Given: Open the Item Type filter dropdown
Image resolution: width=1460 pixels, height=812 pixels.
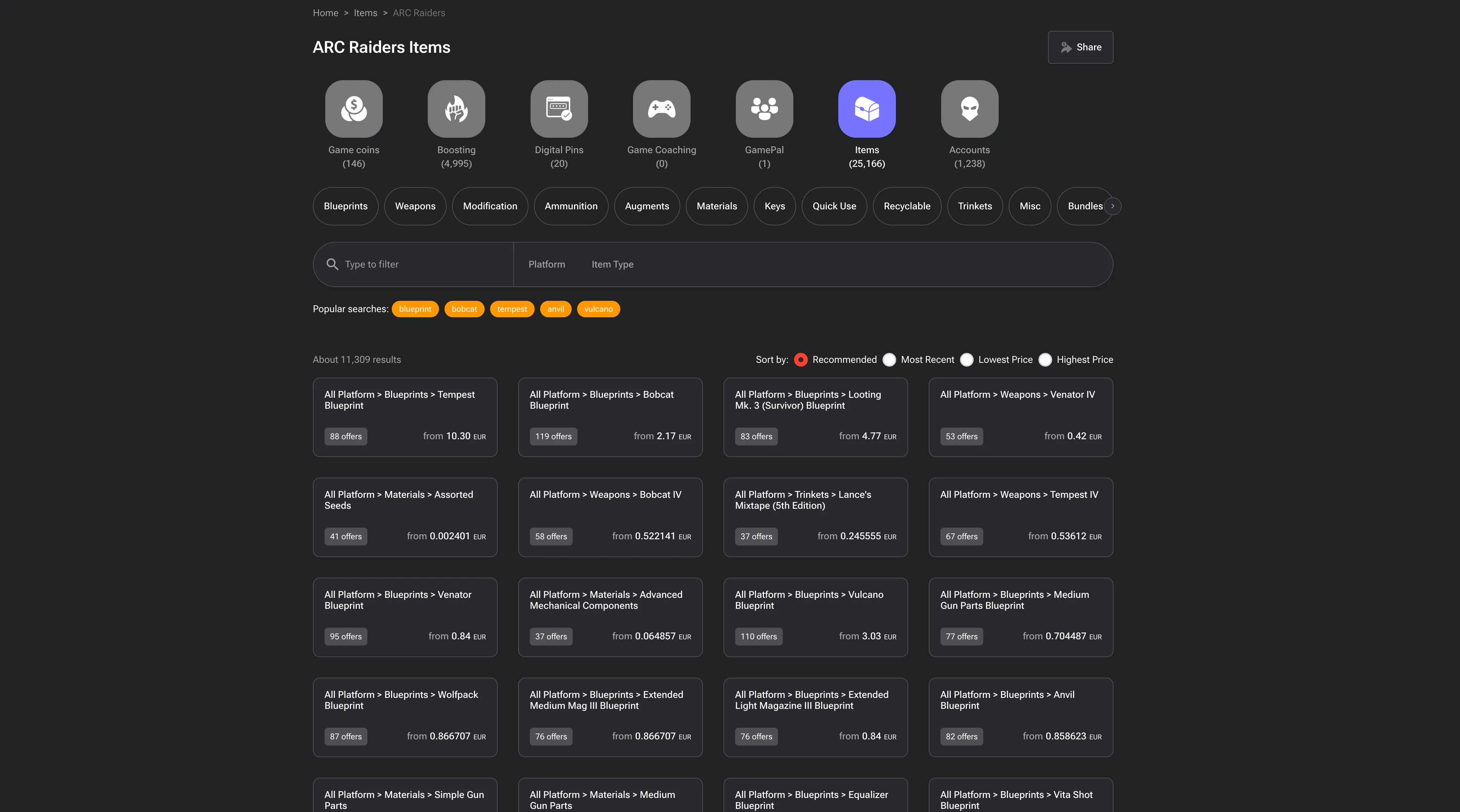Looking at the screenshot, I should coord(612,264).
